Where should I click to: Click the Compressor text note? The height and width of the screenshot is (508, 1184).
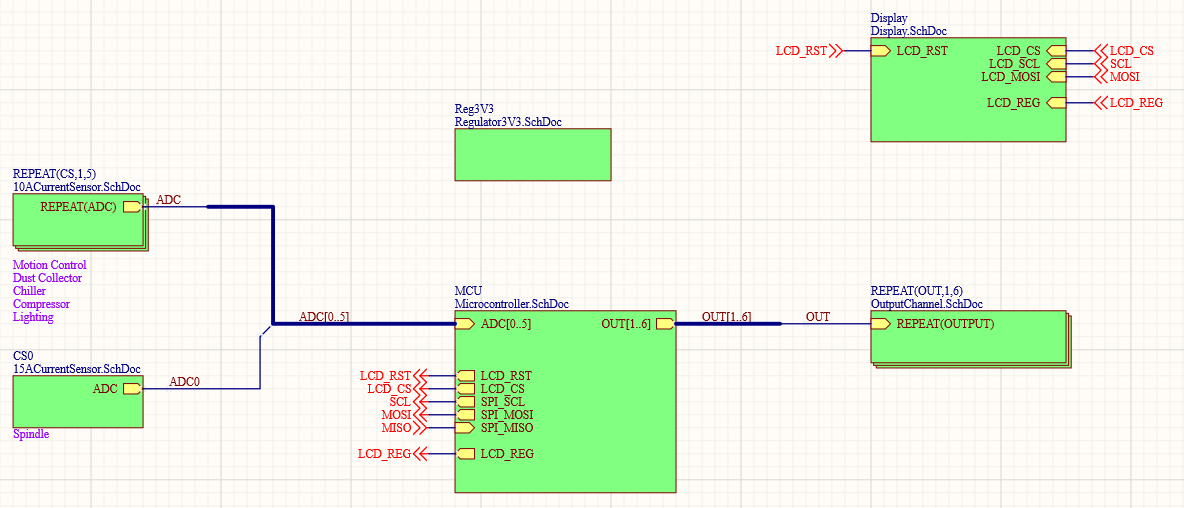click(42, 303)
